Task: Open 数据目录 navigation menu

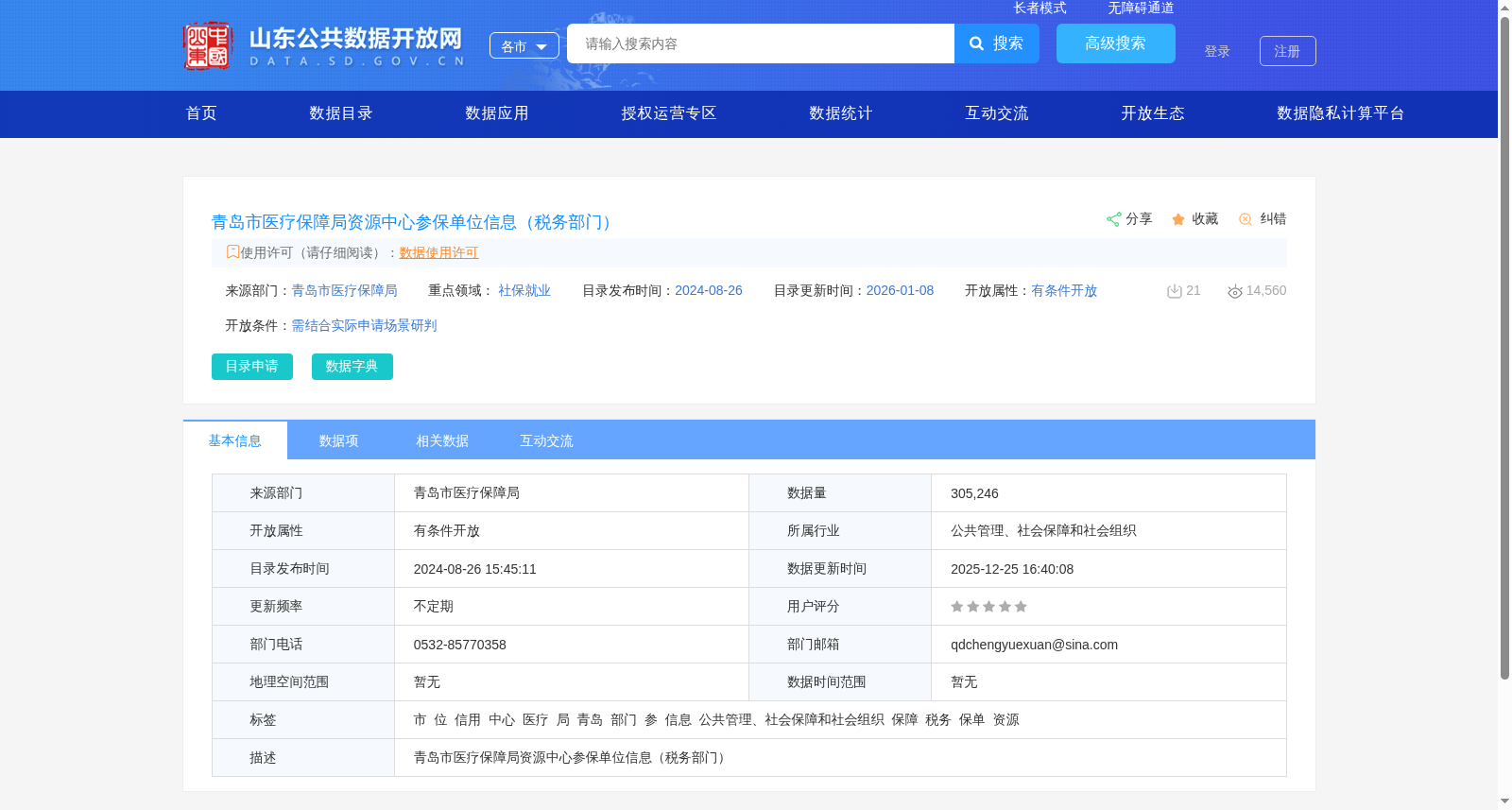Action: click(x=341, y=113)
